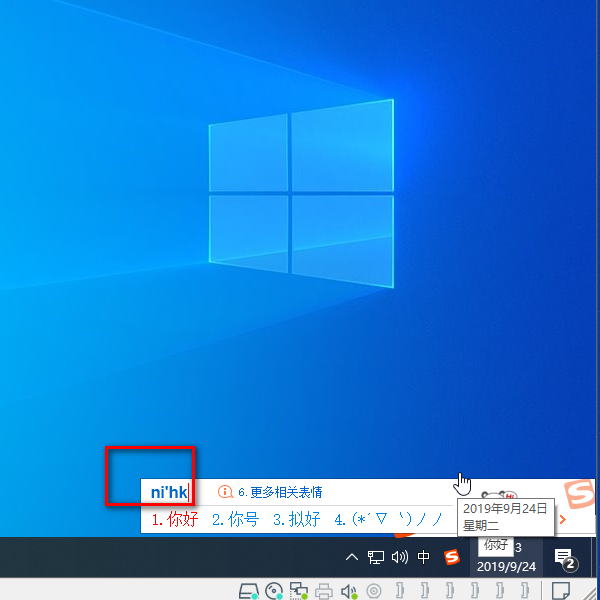Click the orange info bubble icon
The image size is (600, 600).
[225, 492]
